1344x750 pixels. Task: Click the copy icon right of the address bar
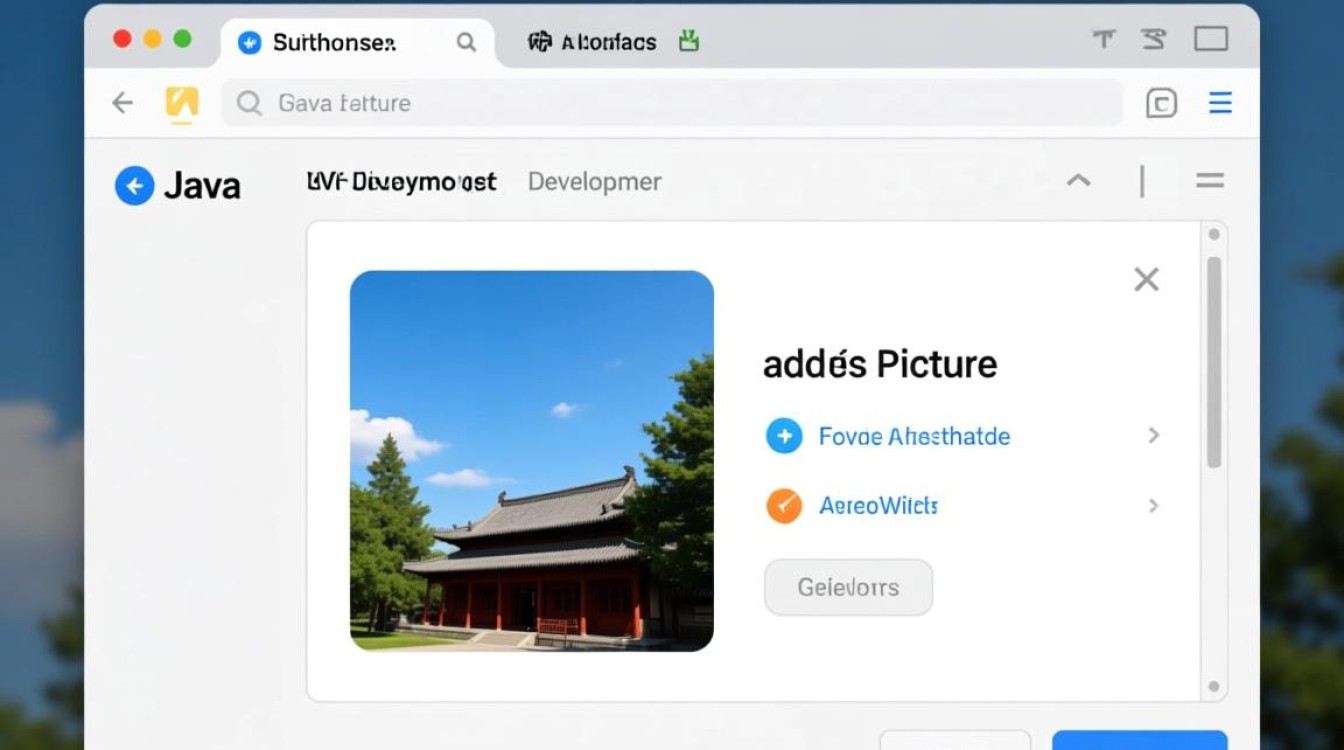pyautogui.click(x=1161, y=102)
